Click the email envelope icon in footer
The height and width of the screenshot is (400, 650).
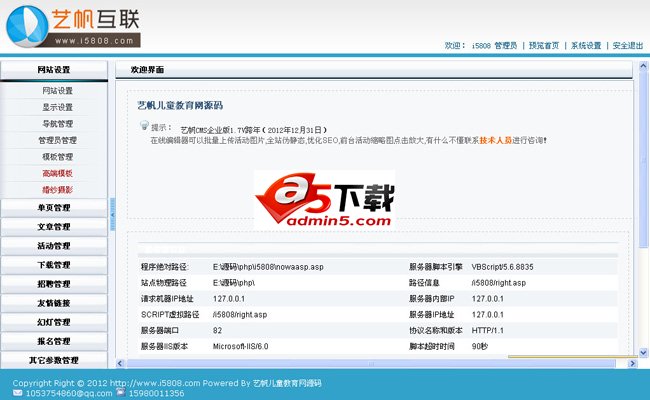coord(17,393)
